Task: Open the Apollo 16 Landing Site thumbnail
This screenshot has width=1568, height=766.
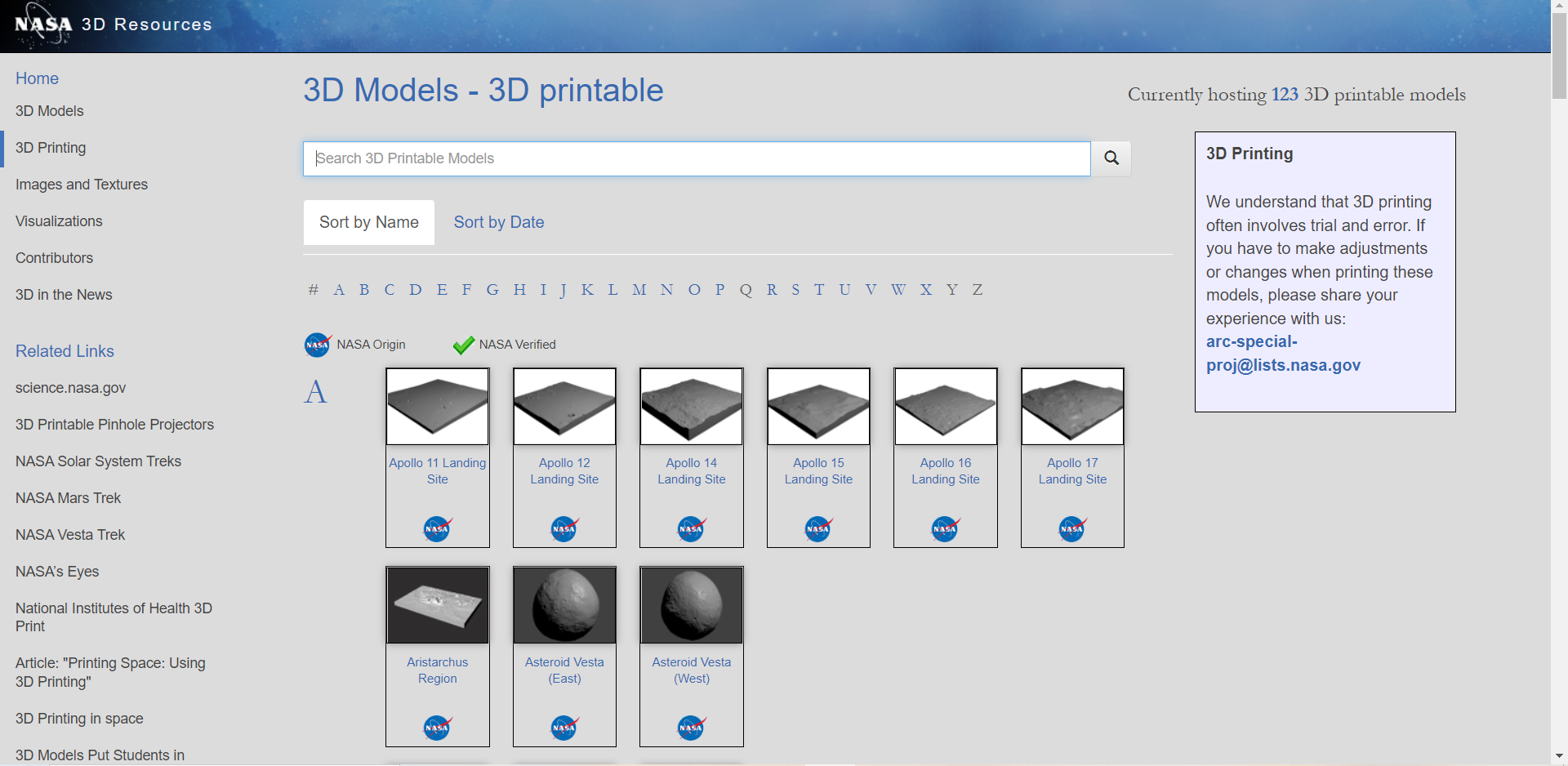Action: point(946,406)
